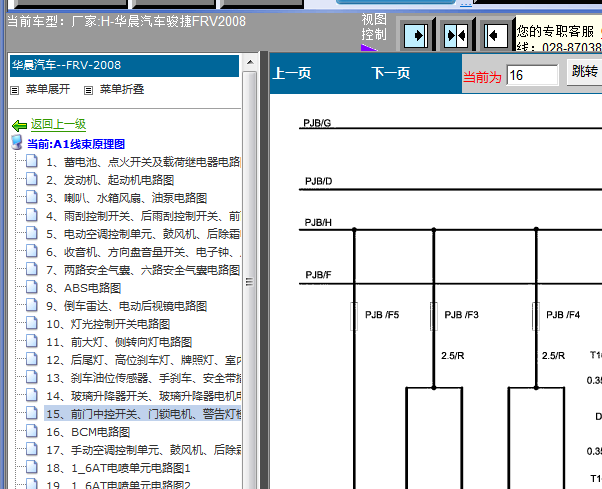Viewport: 602px width, 489px height.
Task: Click the 跳转 jump button
Action: (x=584, y=72)
